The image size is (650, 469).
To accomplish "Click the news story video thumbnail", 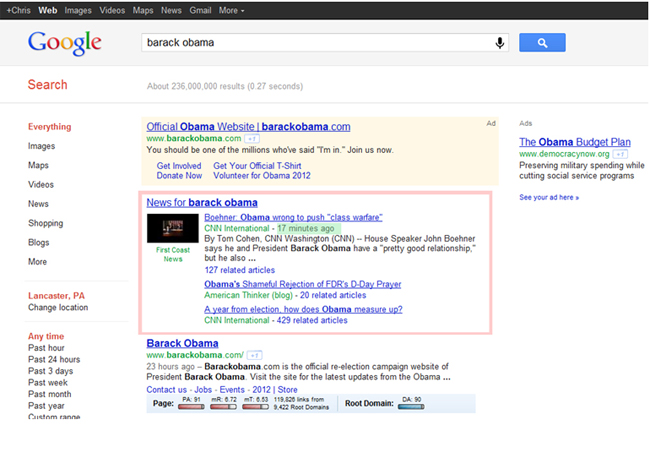I will (173, 228).
